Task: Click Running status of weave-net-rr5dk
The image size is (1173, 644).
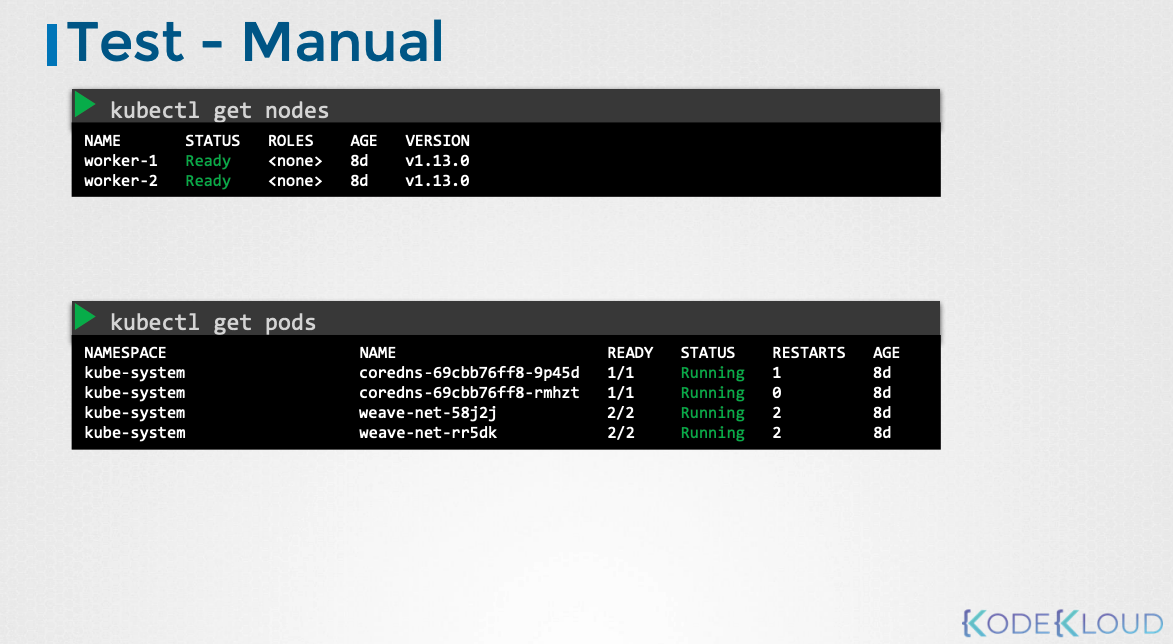Action: 712,433
